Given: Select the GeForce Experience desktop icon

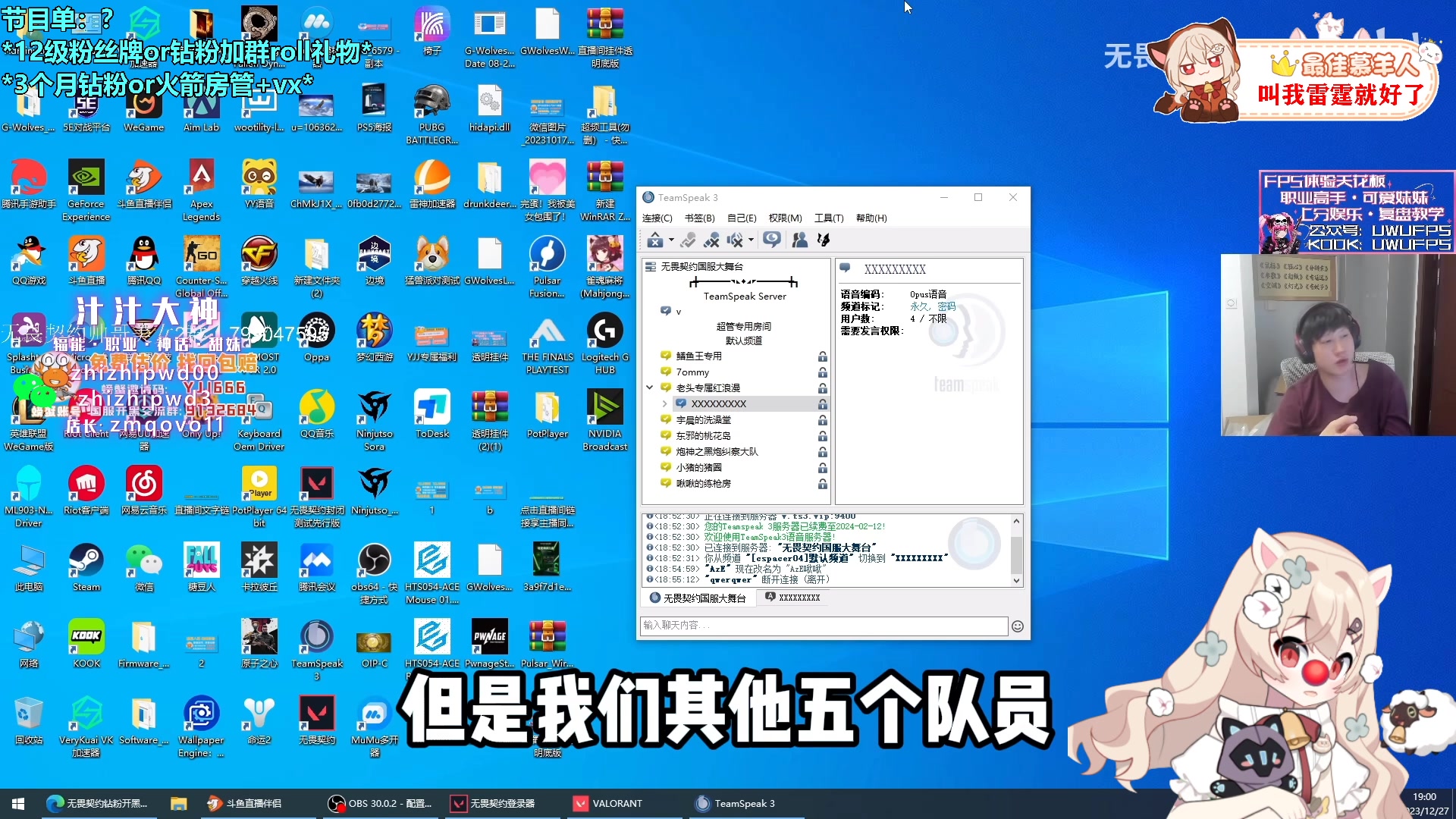Looking at the screenshot, I should (86, 190).
